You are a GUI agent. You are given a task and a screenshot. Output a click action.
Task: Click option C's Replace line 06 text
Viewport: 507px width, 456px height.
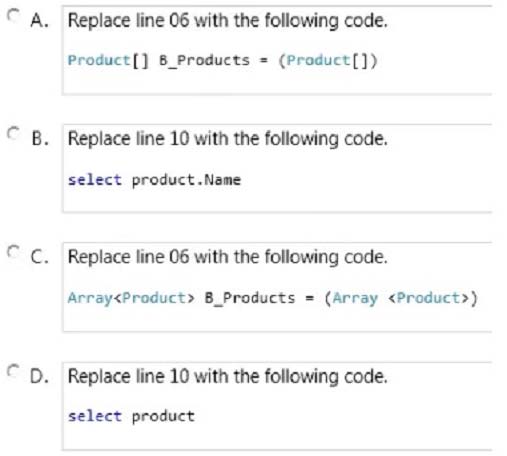pyautogui.click(x=228, y=257)
